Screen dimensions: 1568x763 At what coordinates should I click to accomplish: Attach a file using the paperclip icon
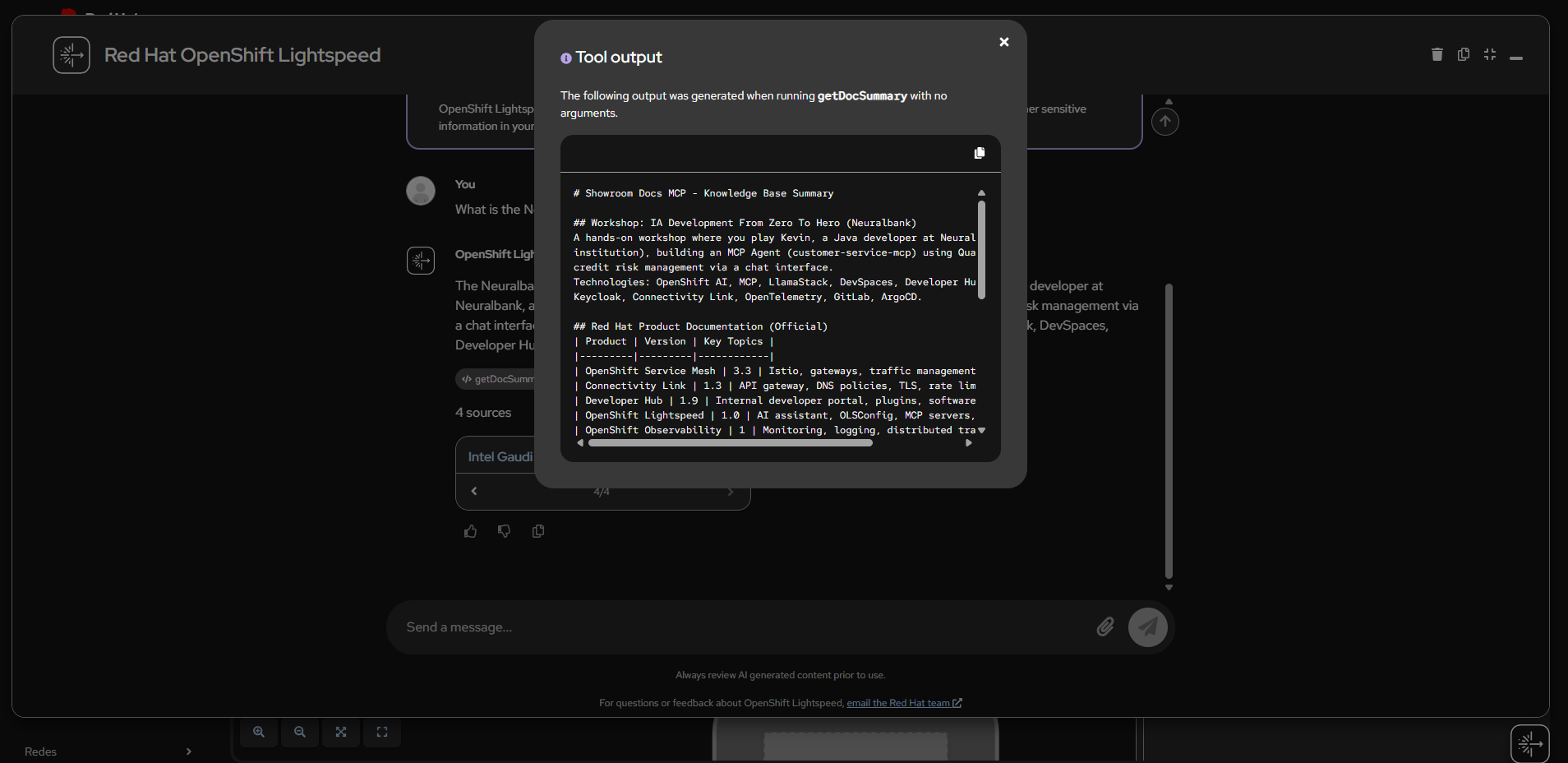coord(1104,627)
